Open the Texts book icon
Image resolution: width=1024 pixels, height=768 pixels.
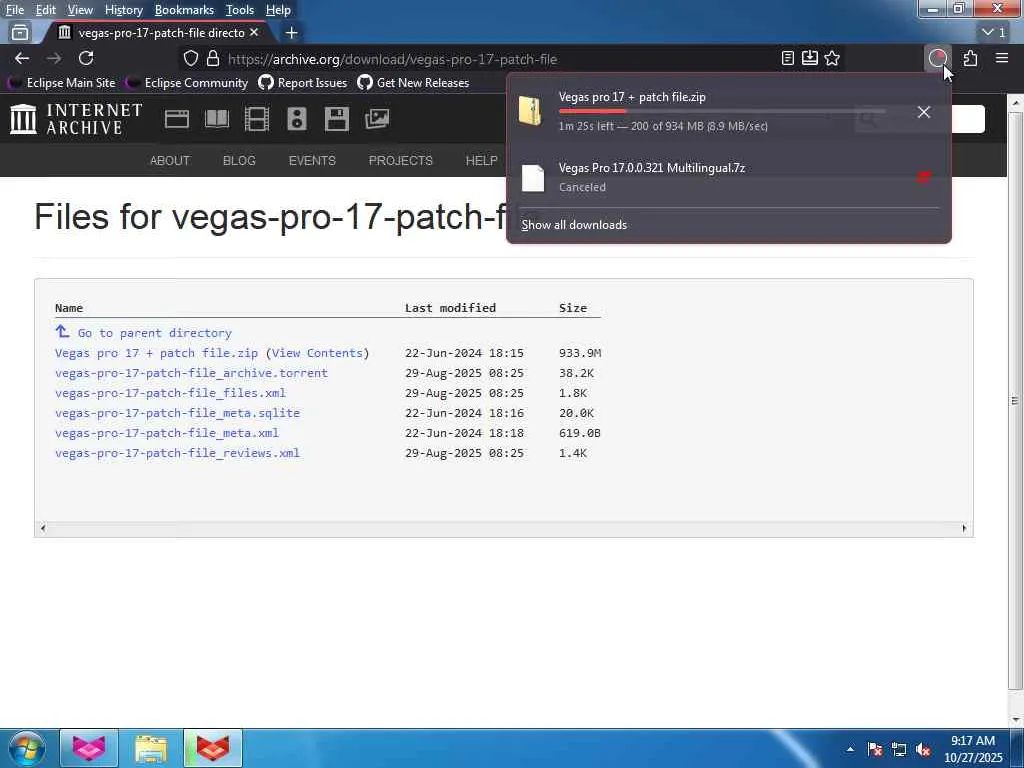tap(217, 119)
